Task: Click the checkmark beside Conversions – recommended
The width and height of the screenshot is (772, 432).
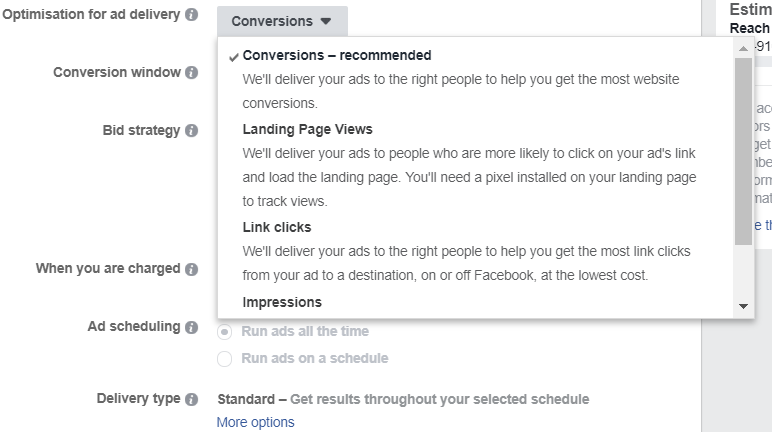Action: coord(234,56)
